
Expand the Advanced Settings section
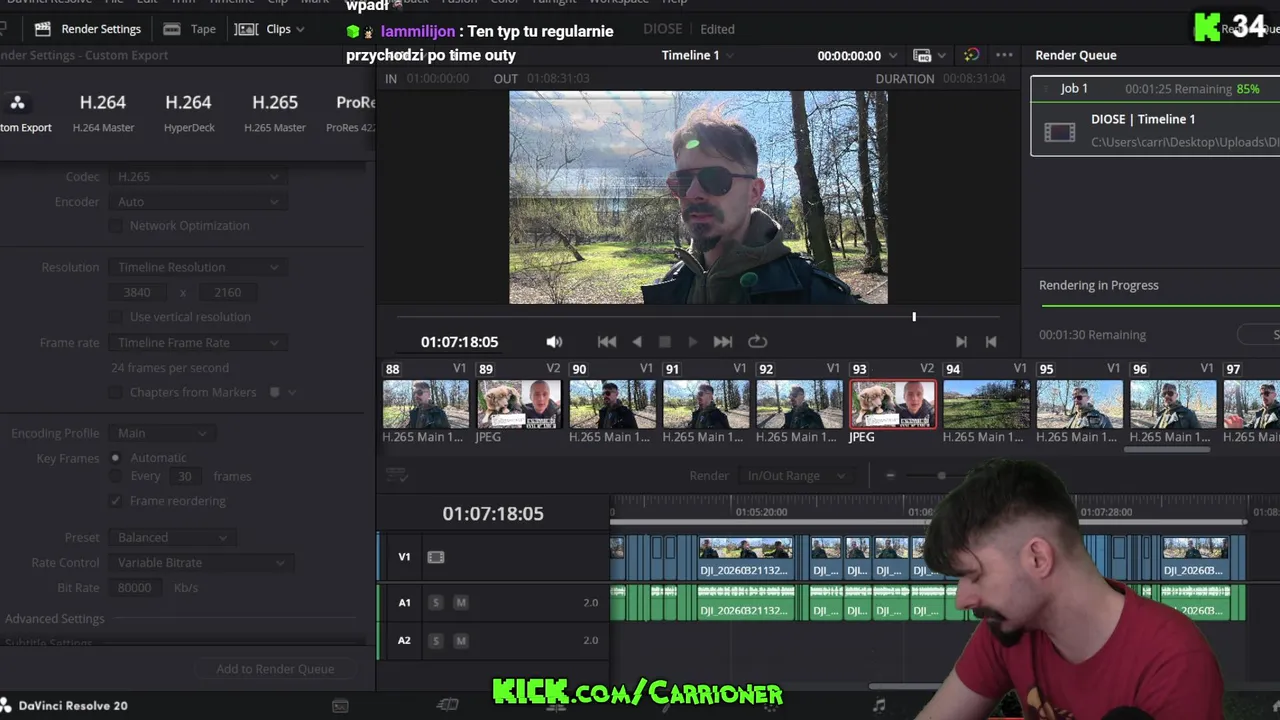[x=55, y=619]
